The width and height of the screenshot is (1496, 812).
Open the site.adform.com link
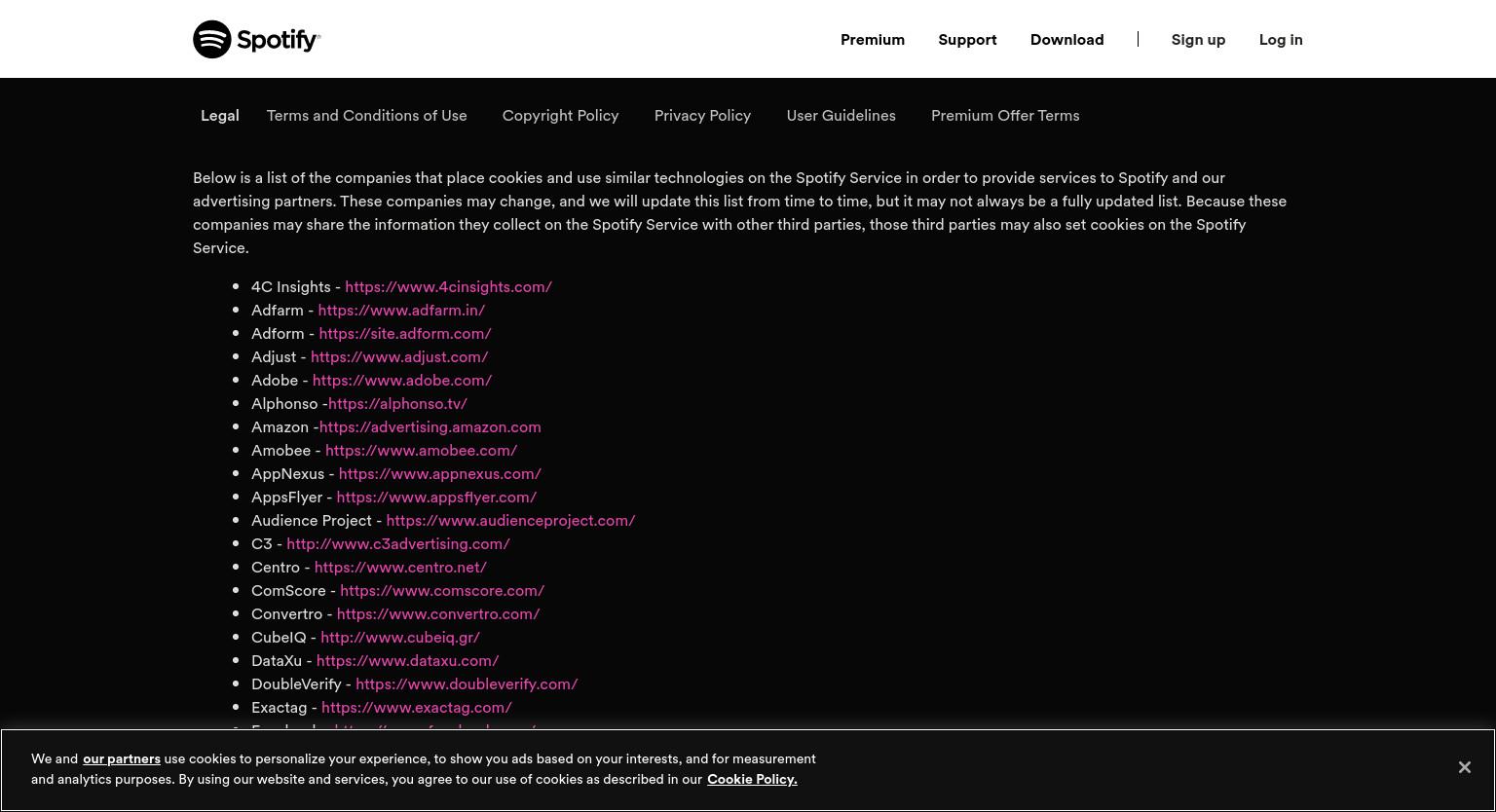pyautogui.click(x=405, y=333)
